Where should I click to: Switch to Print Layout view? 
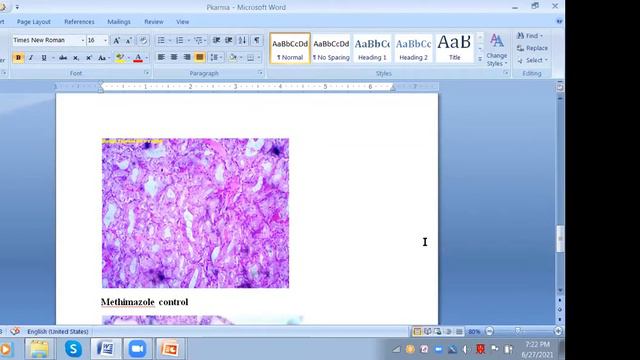click(417, 331)
